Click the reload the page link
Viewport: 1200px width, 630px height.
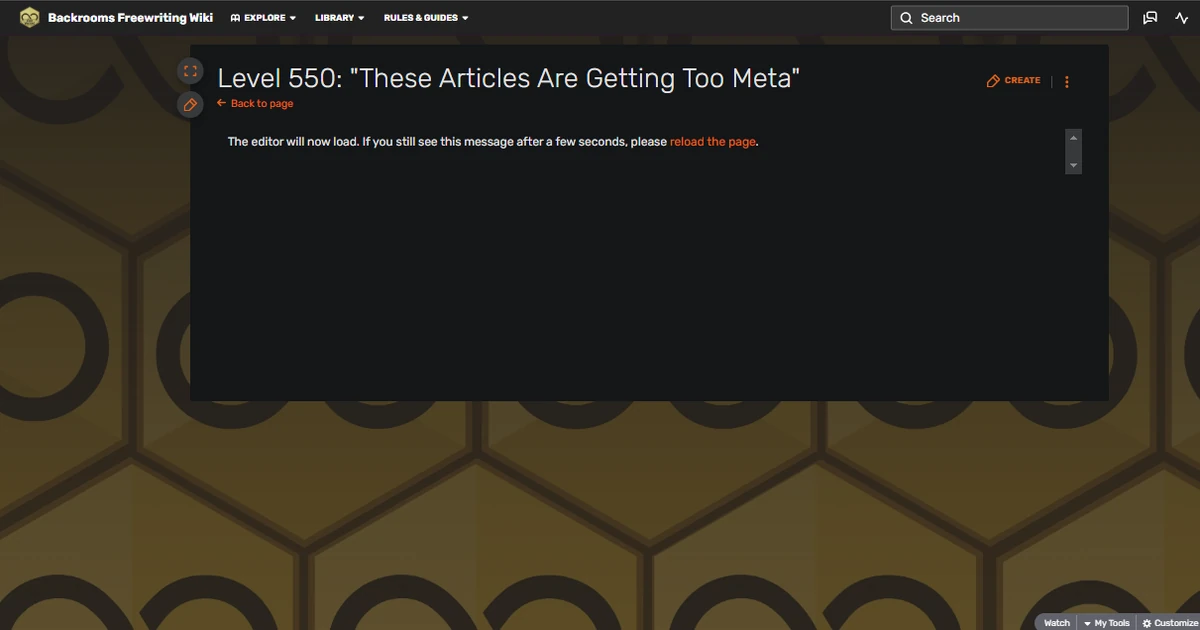point(712,141)
